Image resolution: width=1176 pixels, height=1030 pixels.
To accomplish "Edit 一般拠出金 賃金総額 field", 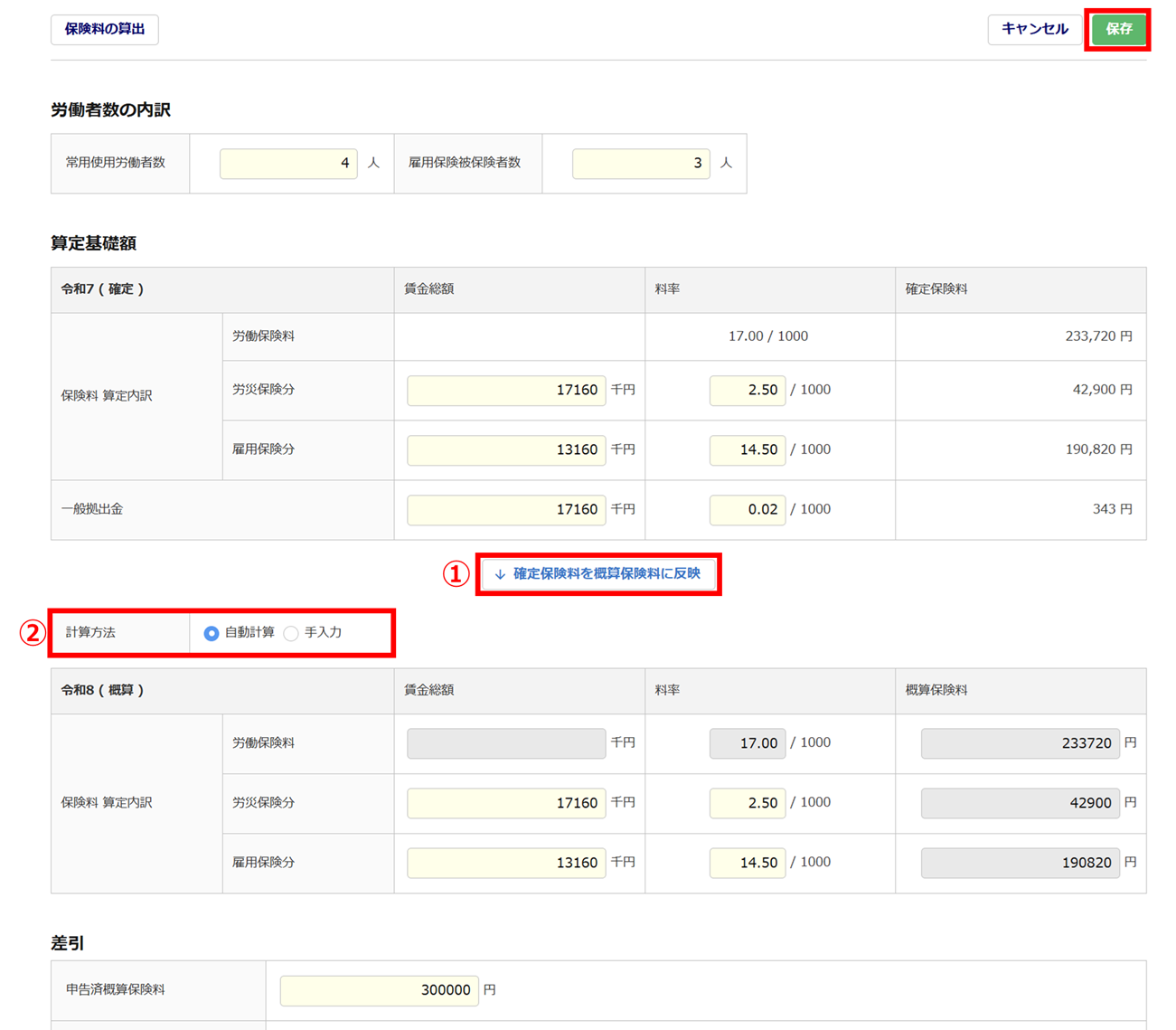I will tap(506, 509).
